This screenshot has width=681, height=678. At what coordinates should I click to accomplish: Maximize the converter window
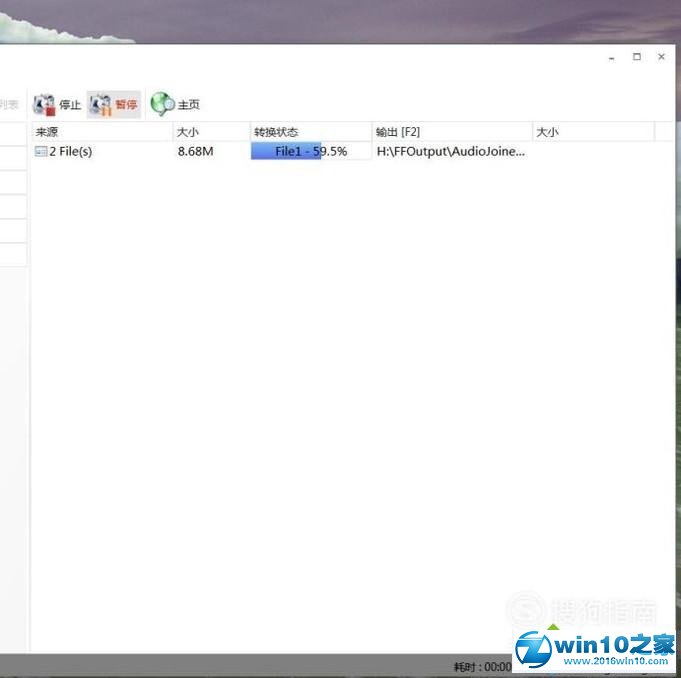coord(636,58)
